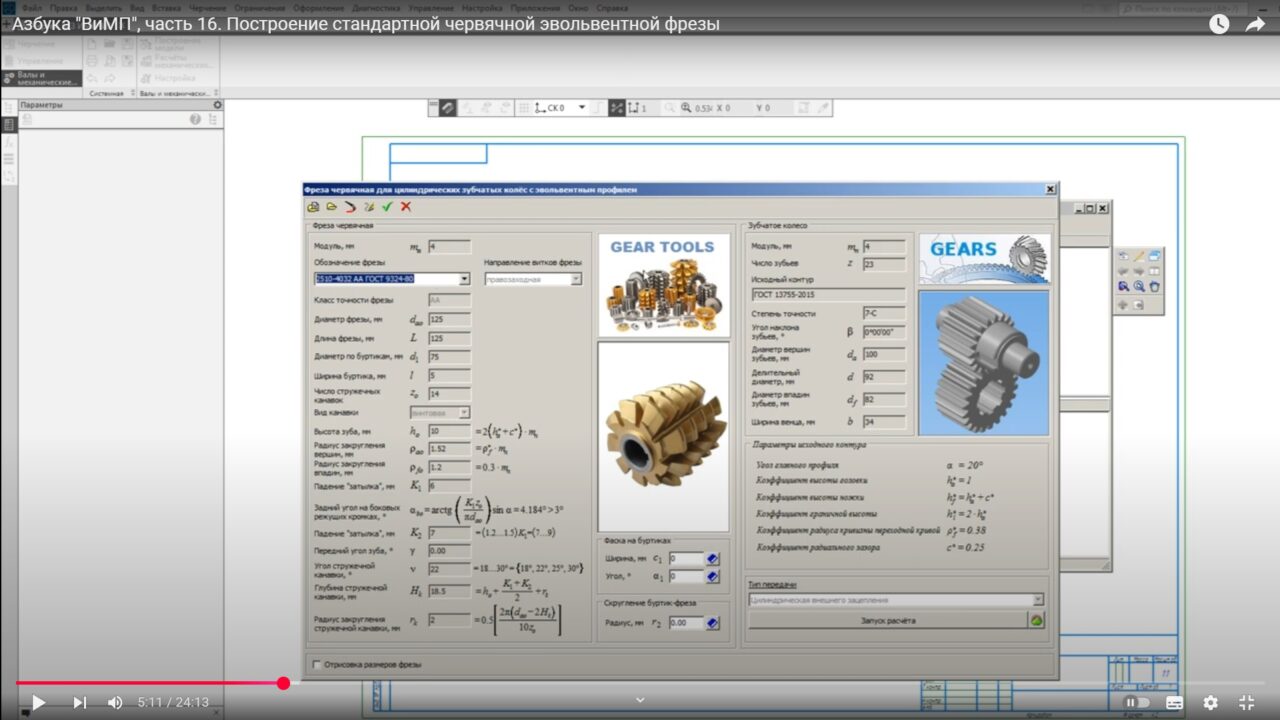Viewport: 1280px width, 720px height.
Task: Open the Файл menu
Action: [x=32, y=7]
